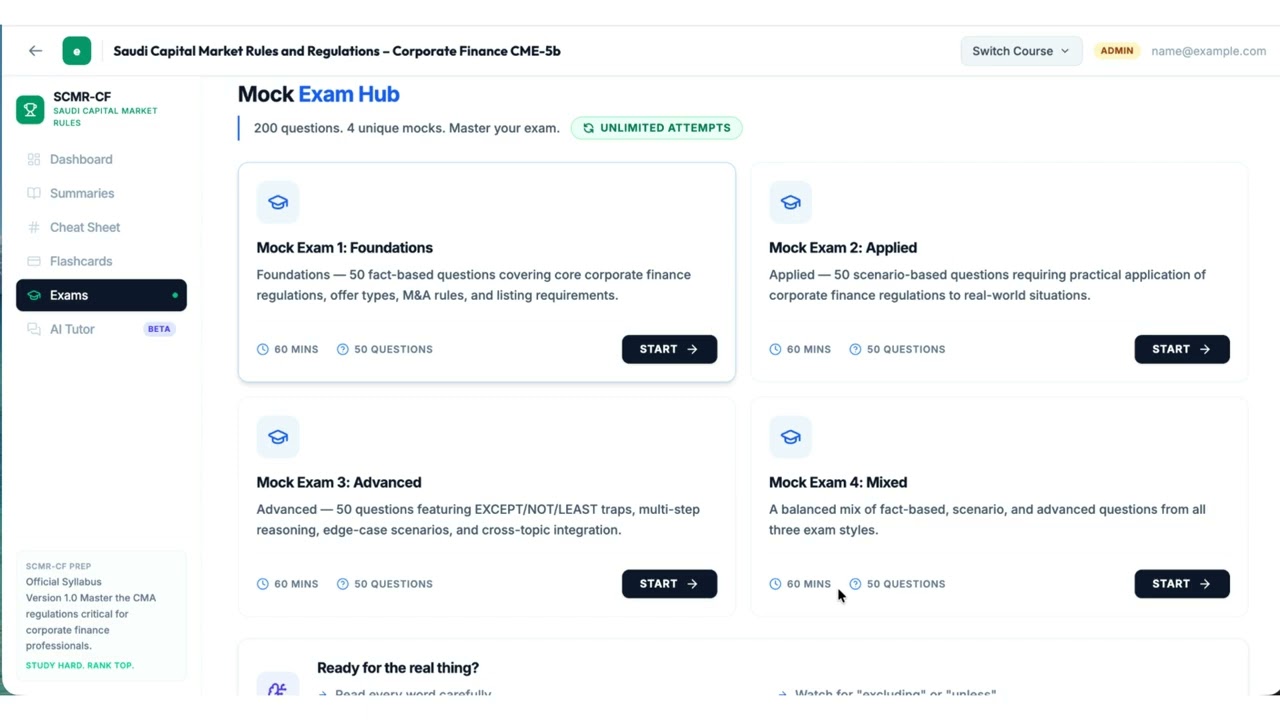
Task: Click the account email name@example.com
Action: point(1208,51)
